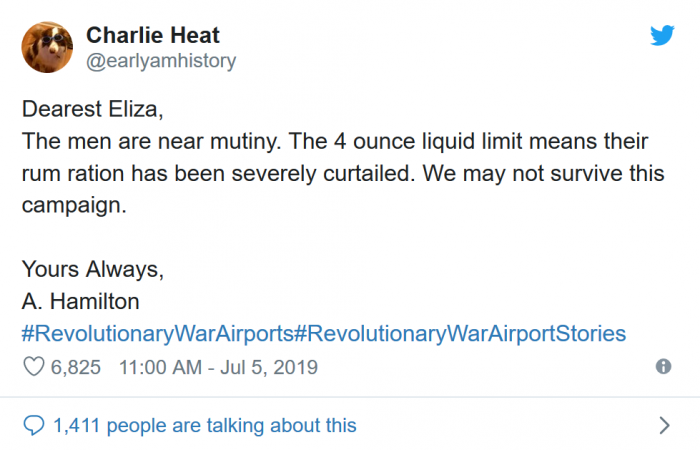Open "1,411 people are talking about this"
This screenshot has height=450, width=700.
point(204,426)
